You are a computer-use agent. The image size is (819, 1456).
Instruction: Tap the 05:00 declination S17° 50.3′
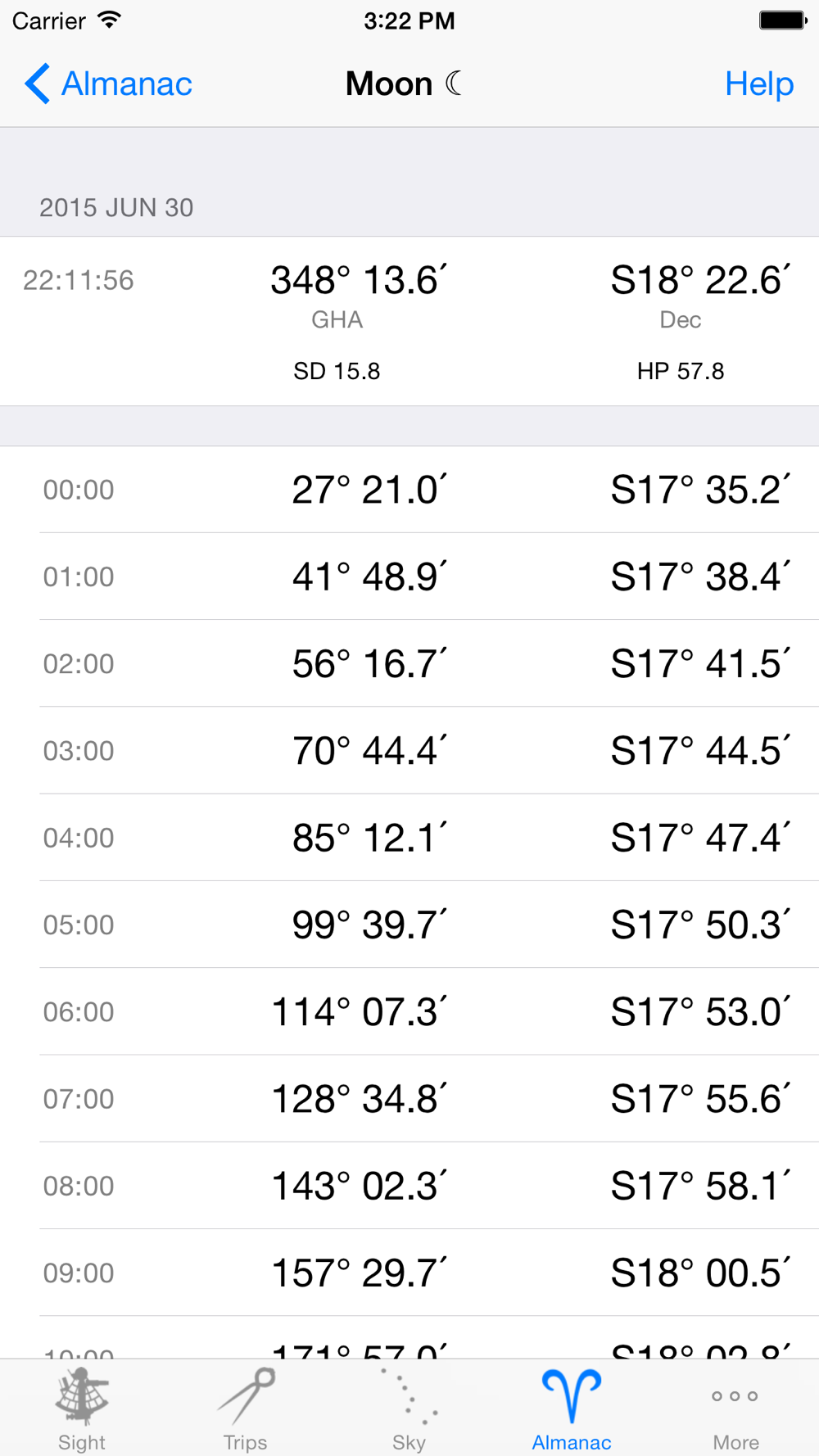pos(701,925)
